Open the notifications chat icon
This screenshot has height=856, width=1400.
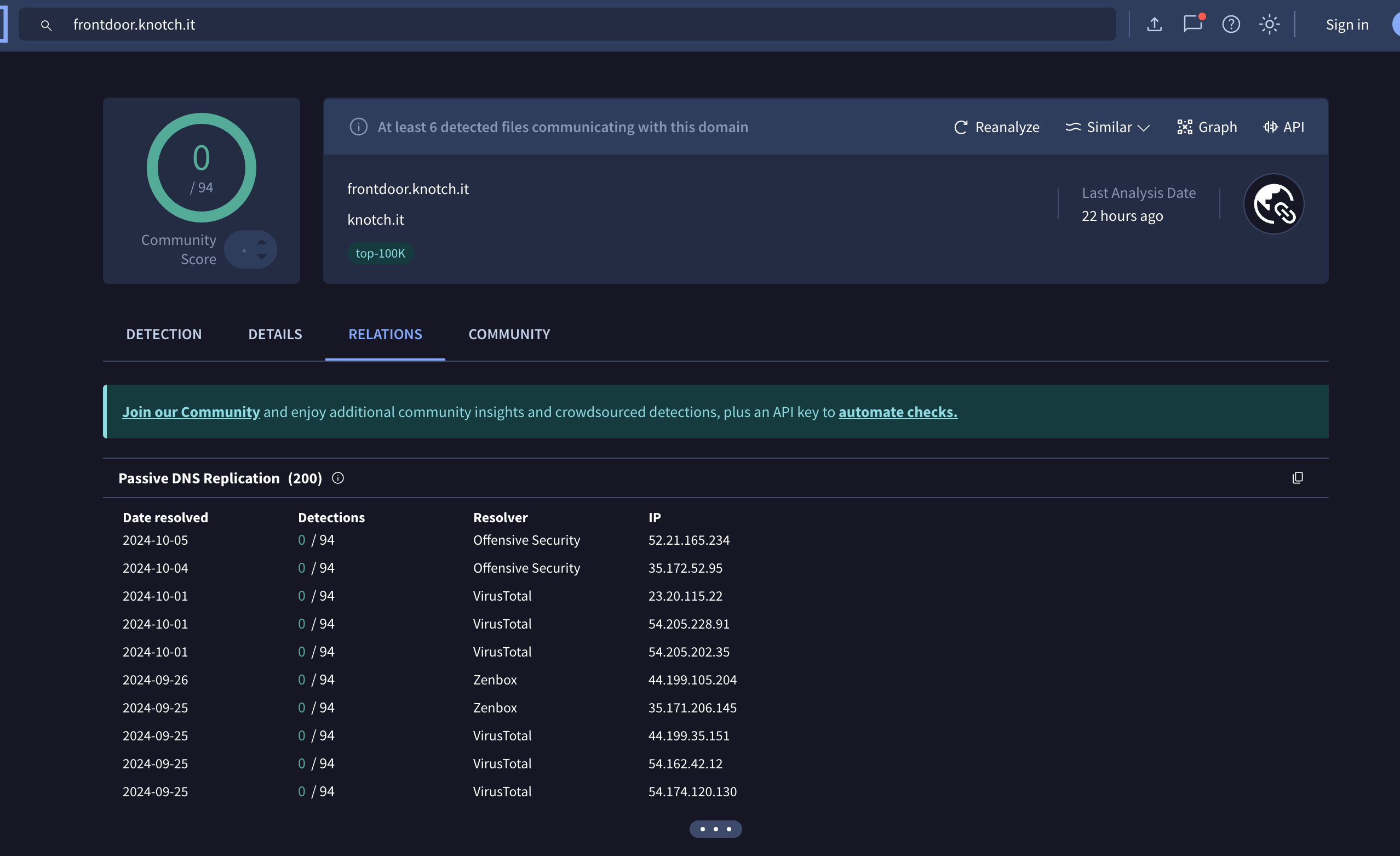1192,24
